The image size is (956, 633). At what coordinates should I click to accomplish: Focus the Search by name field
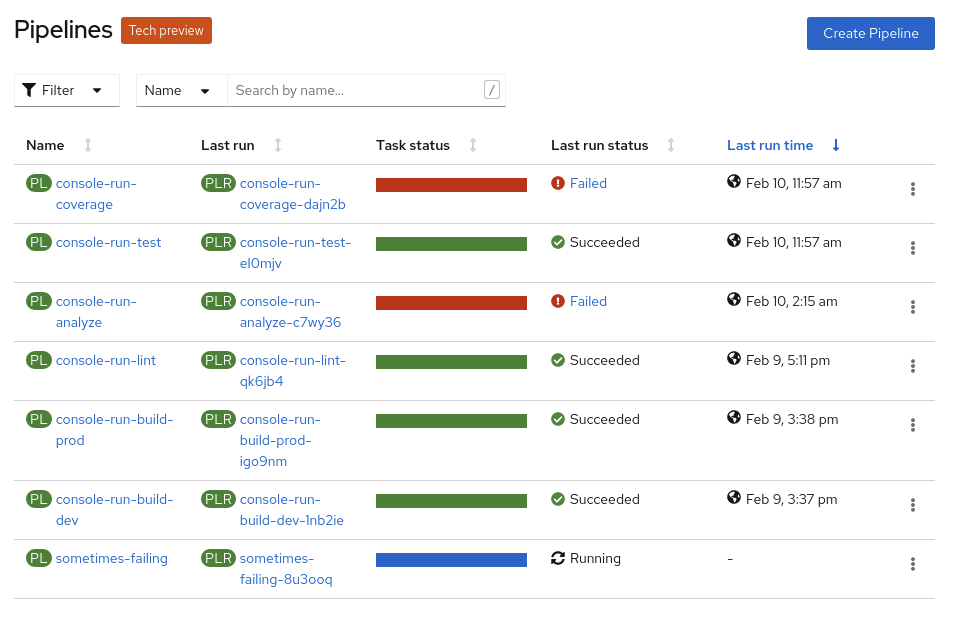356,90
